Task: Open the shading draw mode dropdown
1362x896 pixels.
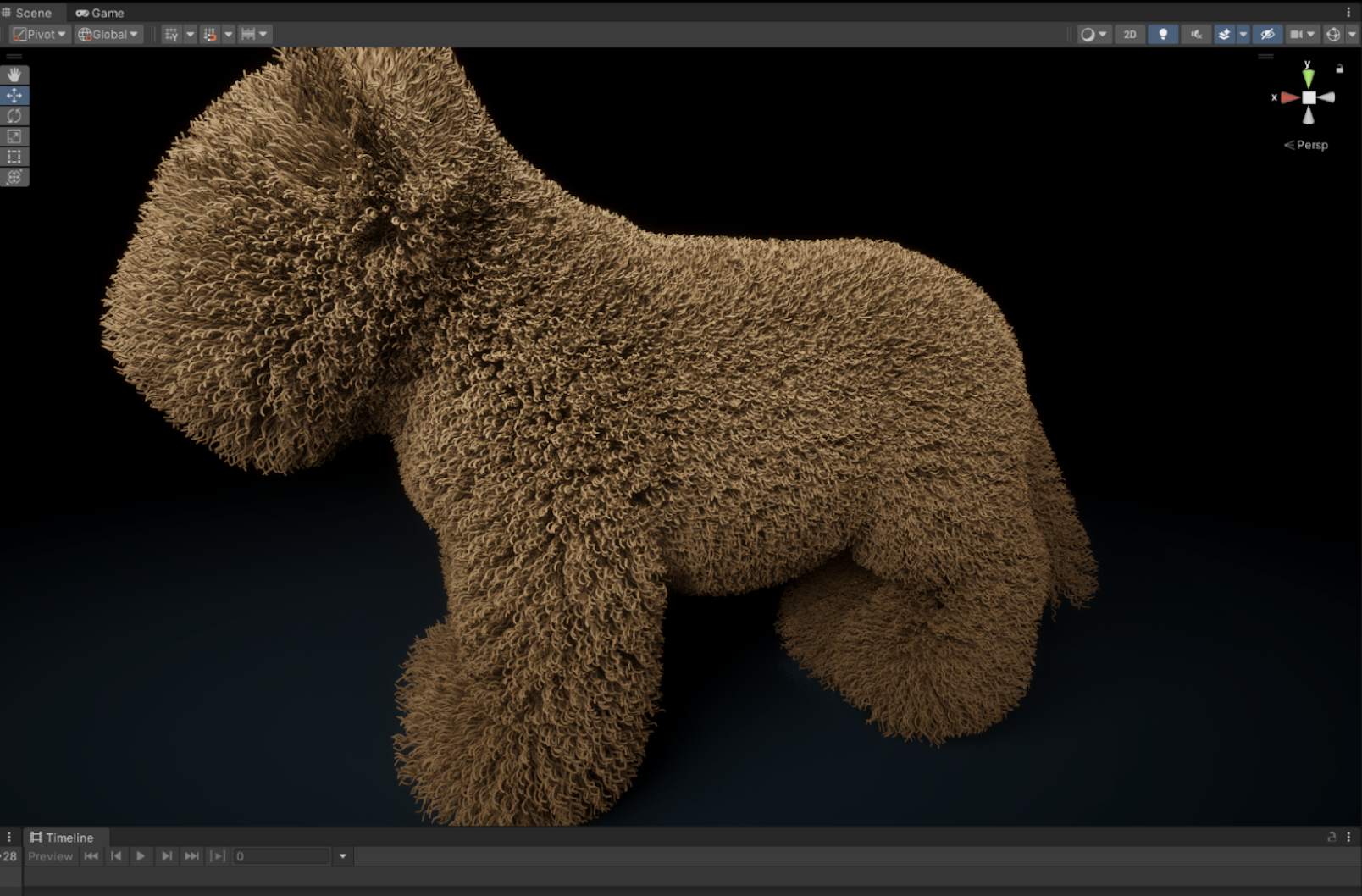Action: pos(1093,35)
